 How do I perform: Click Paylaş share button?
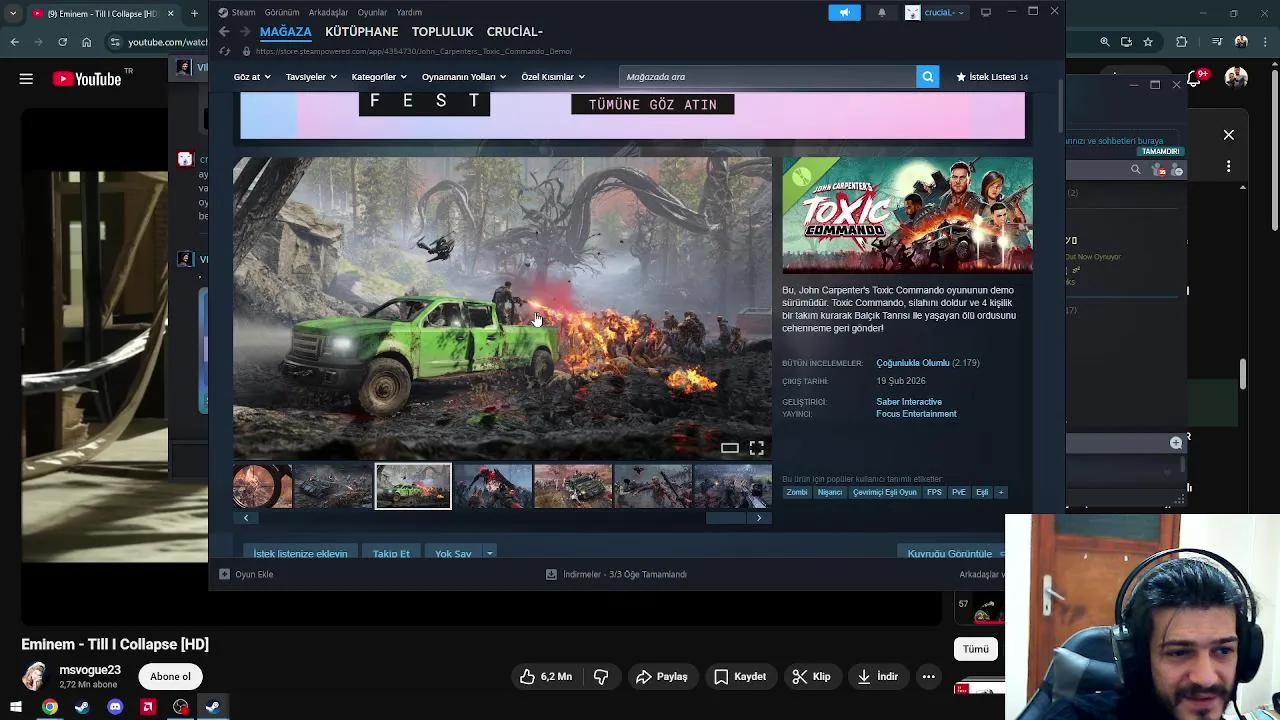click(x=662, y=677)
